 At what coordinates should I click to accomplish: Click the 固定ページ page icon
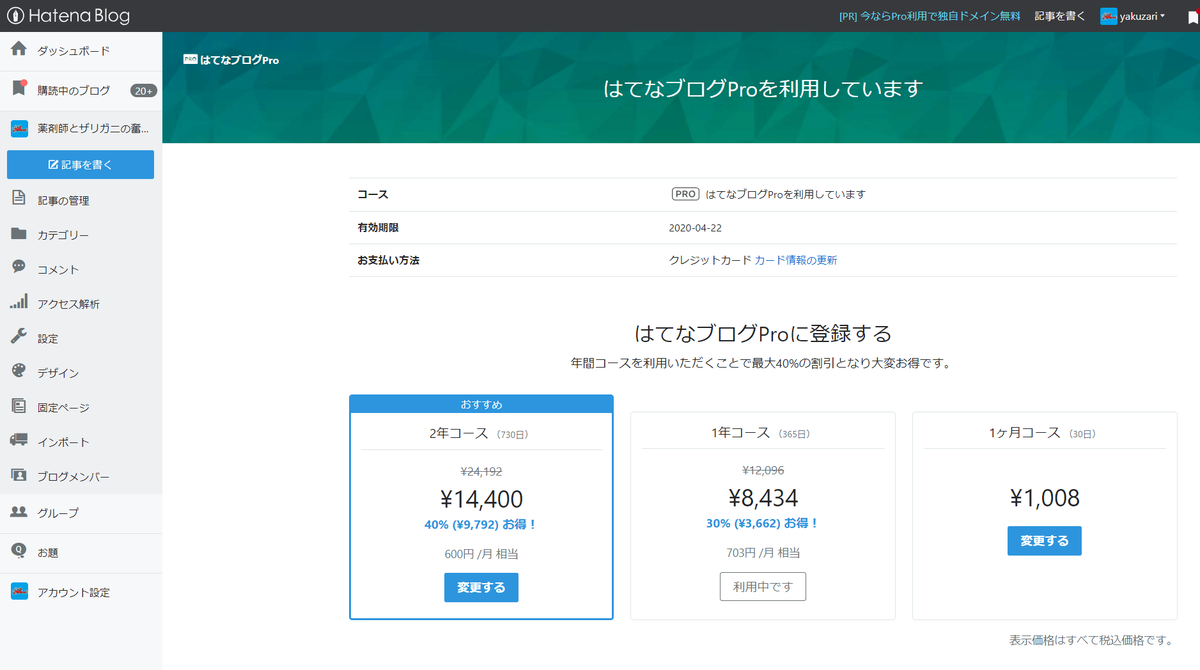pyautogui.click(x=18, y=406)
